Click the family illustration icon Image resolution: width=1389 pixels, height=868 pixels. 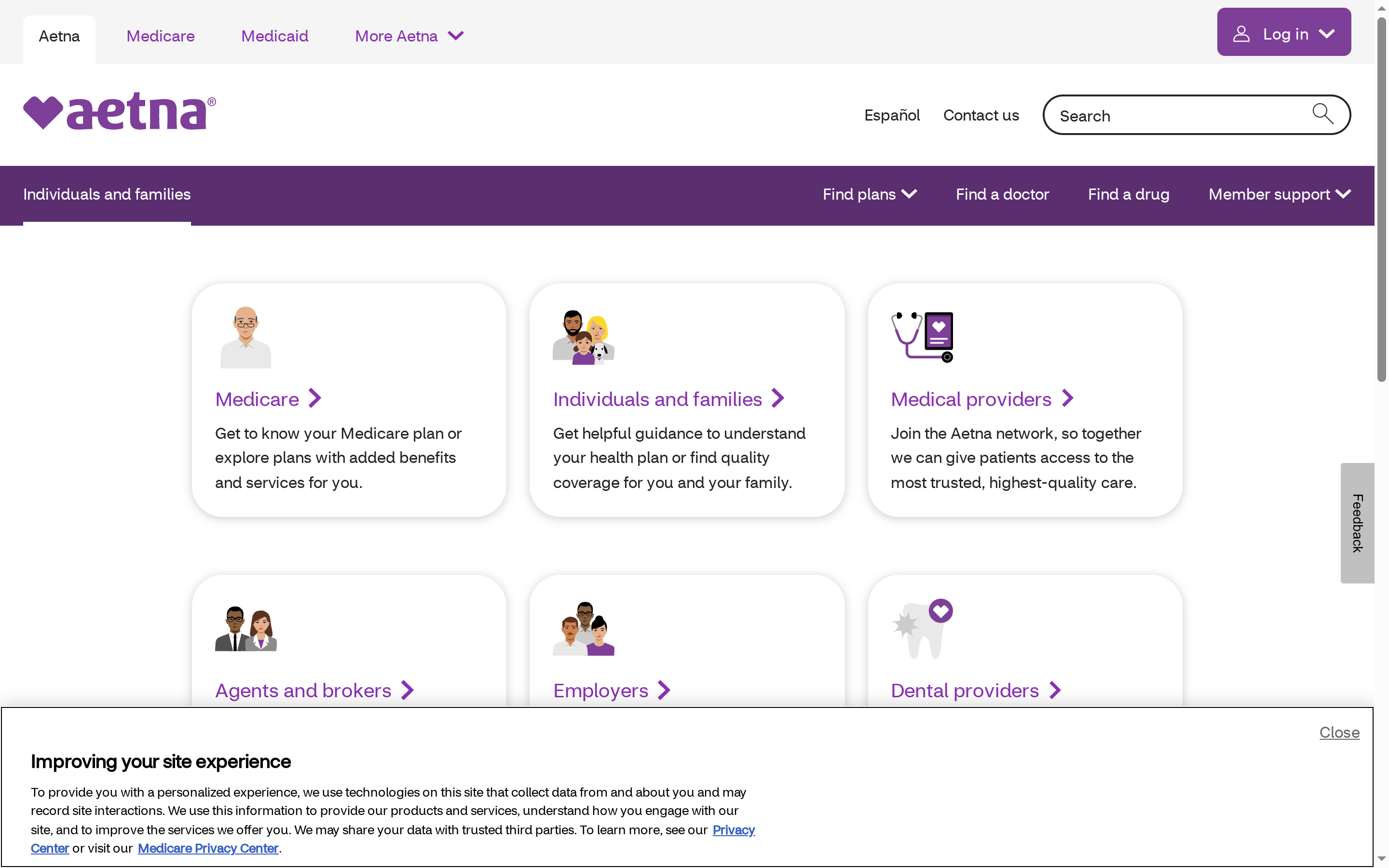click(583, 337)
